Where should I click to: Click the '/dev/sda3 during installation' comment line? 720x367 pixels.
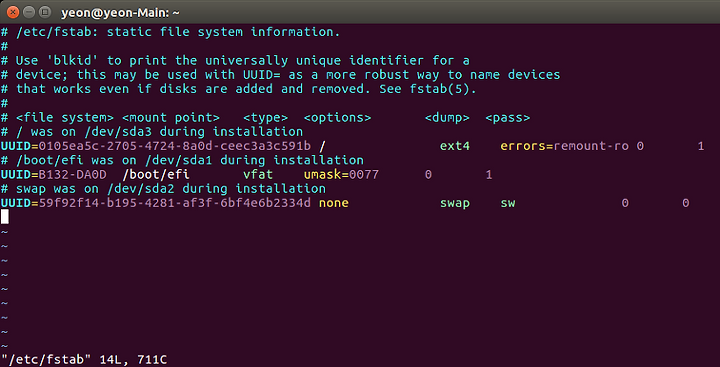152,132
